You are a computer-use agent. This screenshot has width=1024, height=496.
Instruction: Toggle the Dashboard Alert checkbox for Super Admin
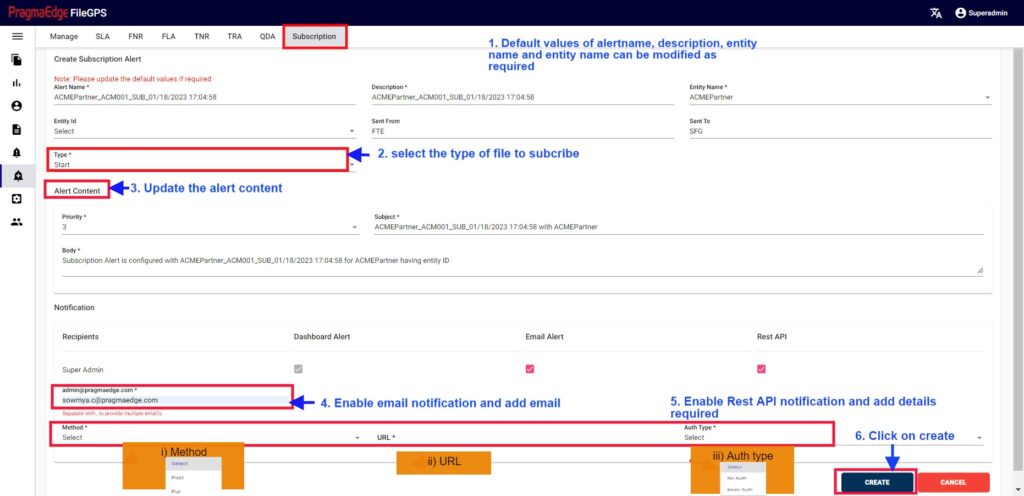click(x=298, y=369)
